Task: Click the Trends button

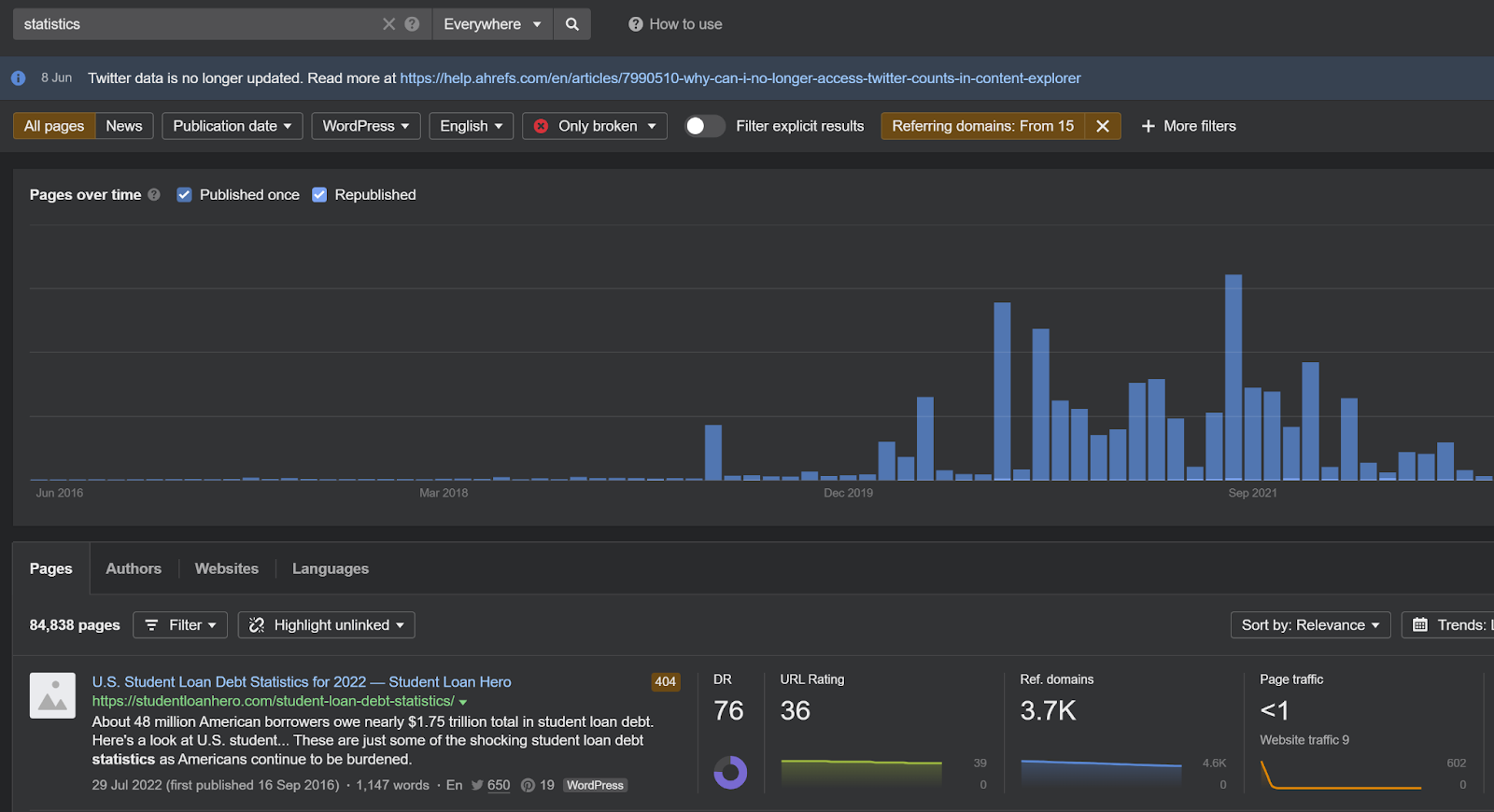Action: point(1448,625)
